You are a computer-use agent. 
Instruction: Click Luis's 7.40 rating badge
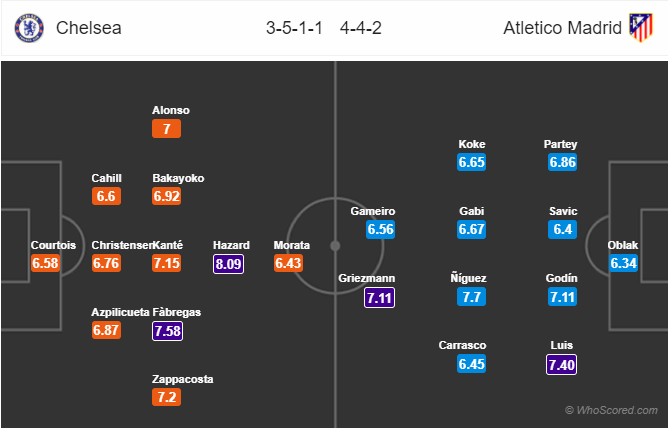click(562, 364)
